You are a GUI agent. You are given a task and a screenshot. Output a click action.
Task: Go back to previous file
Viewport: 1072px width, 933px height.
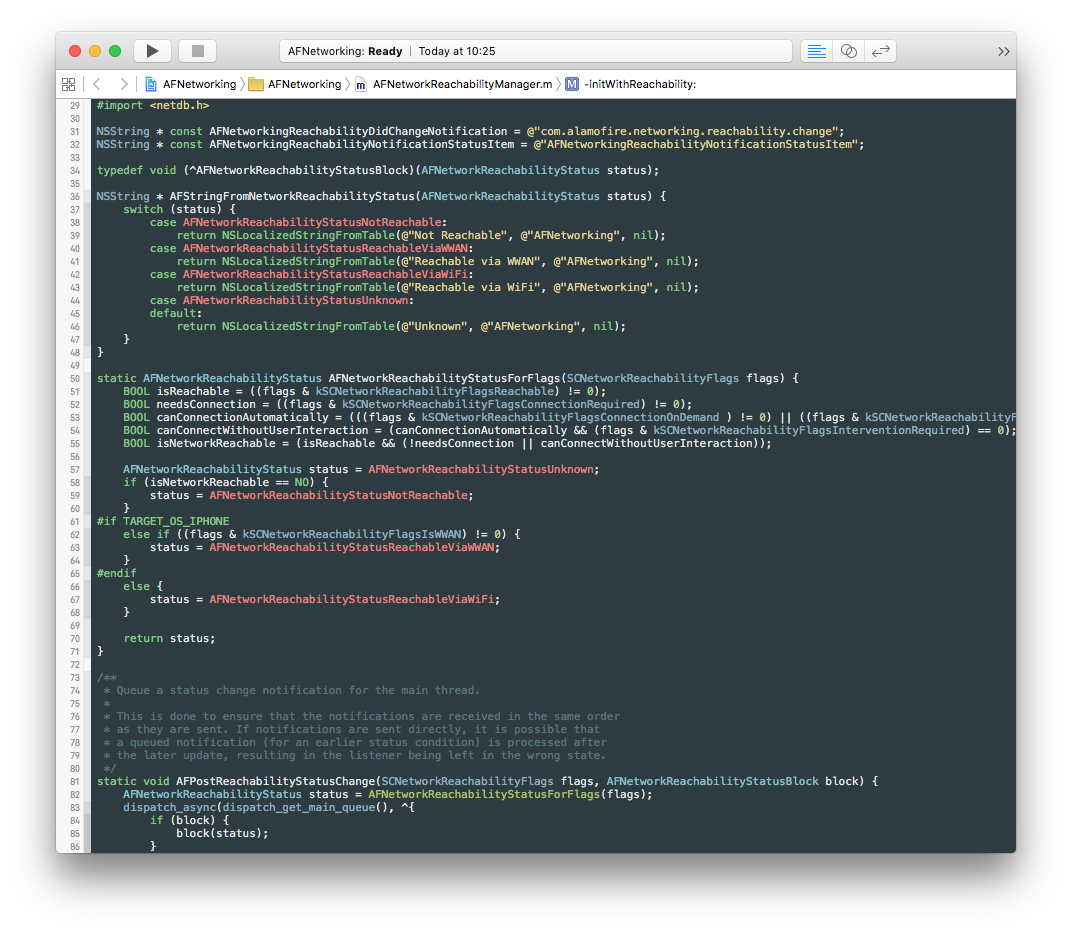click(x=97, y=84)
